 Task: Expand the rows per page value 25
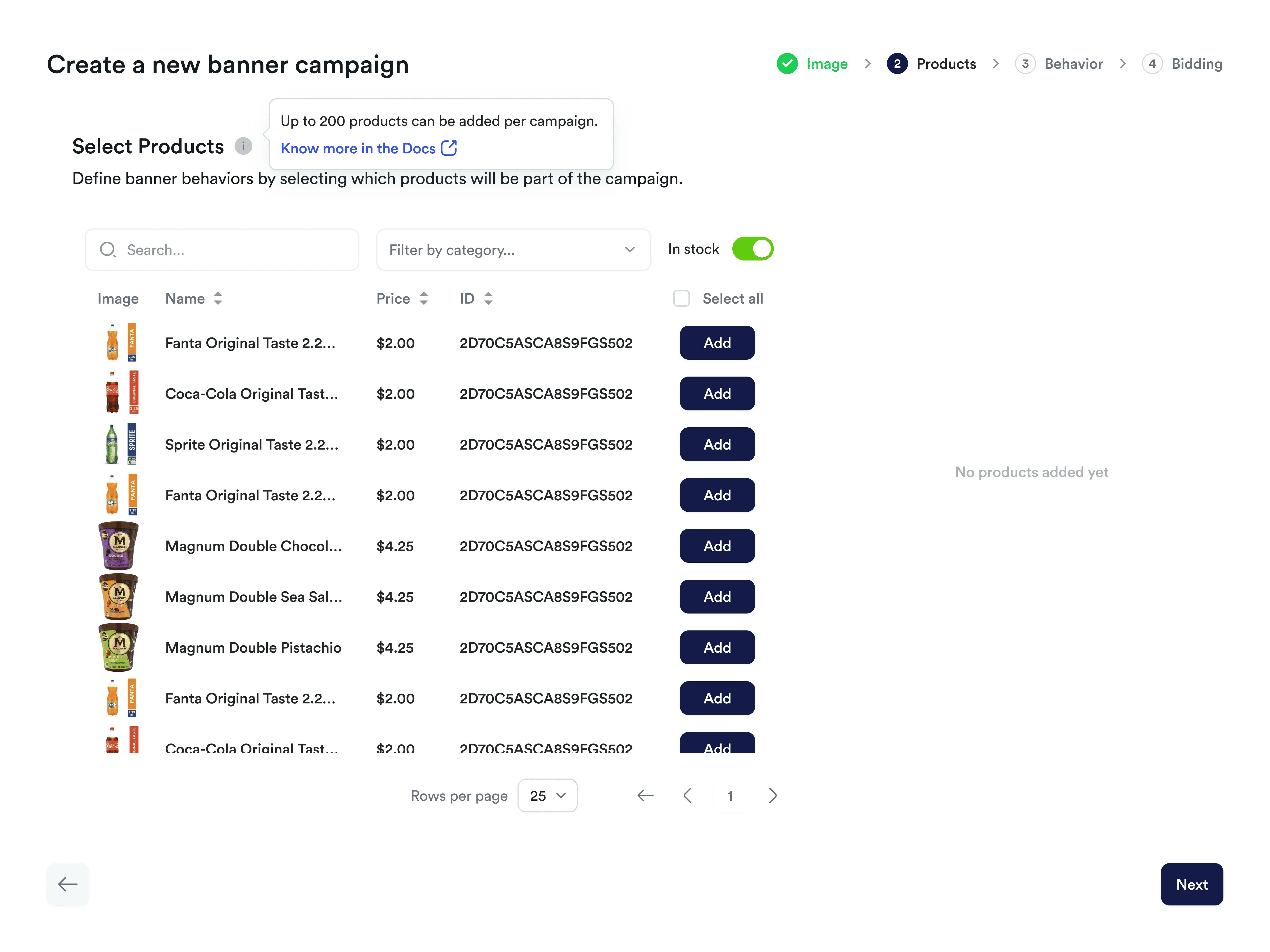547,796
